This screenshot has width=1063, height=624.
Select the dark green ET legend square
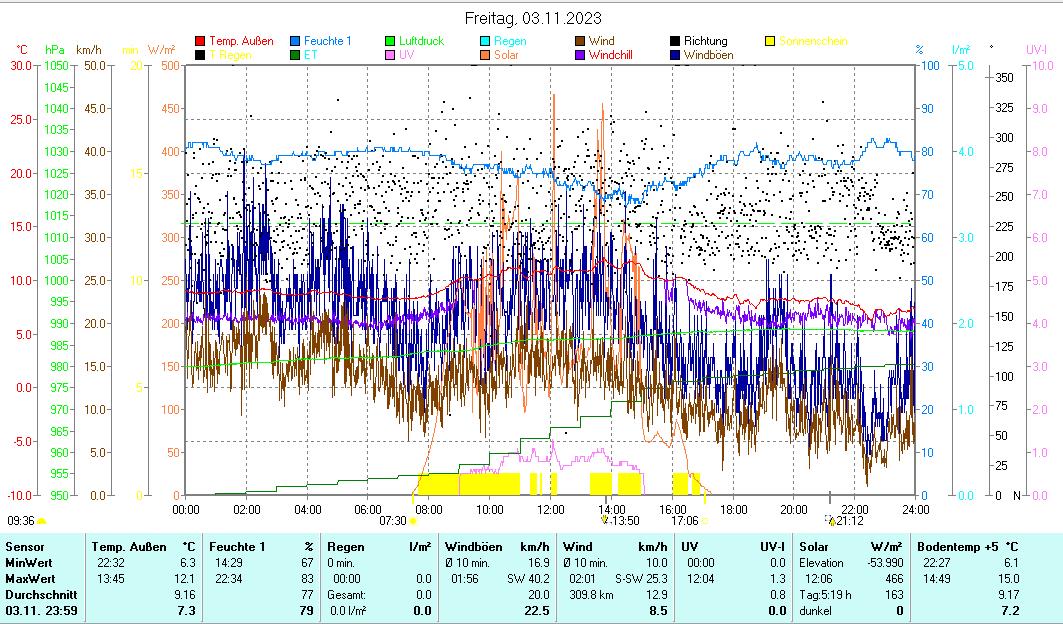click(x=296, y=55)
